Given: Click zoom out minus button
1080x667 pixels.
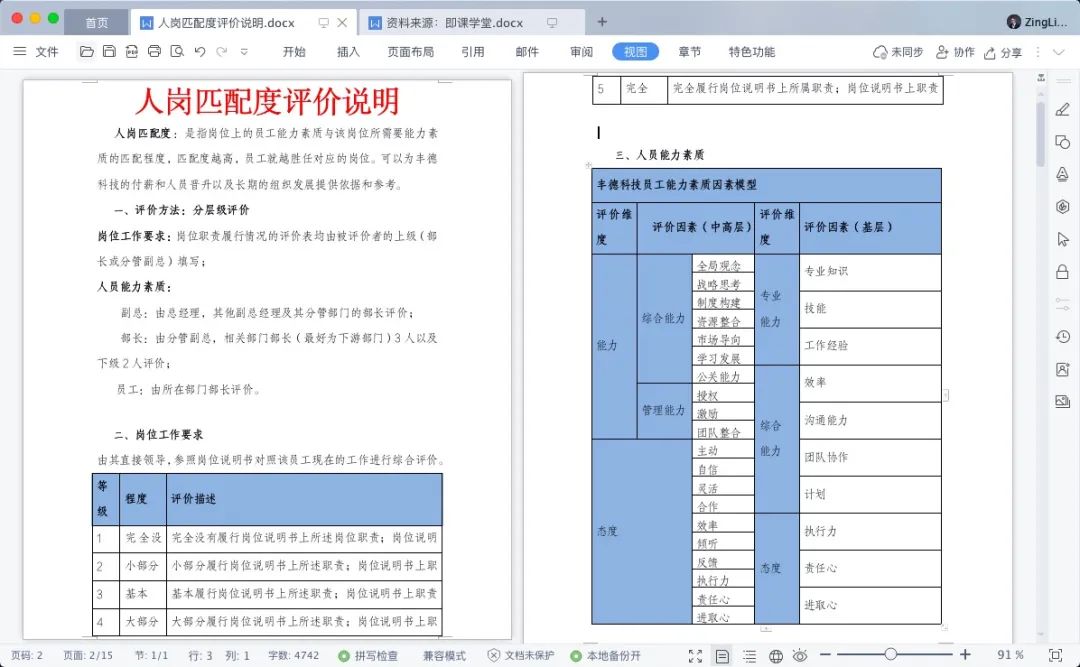Looking at the screenshot, I should click(825, 654).
